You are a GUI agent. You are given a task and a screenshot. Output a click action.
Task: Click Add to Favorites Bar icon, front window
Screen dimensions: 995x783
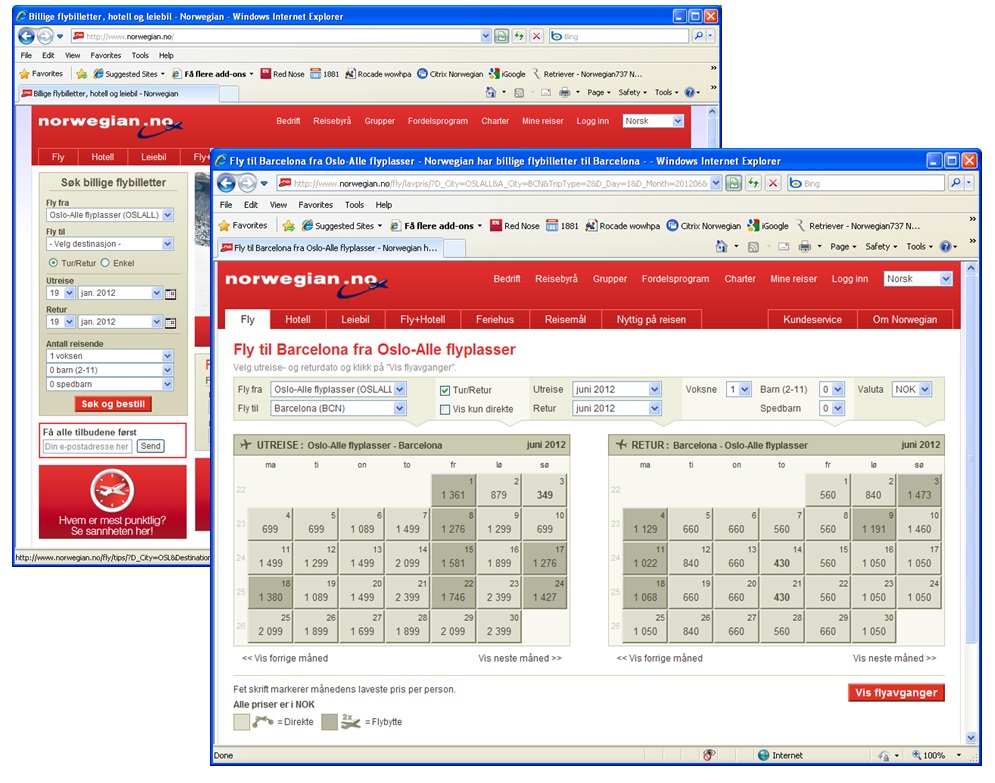click(289, 225)
